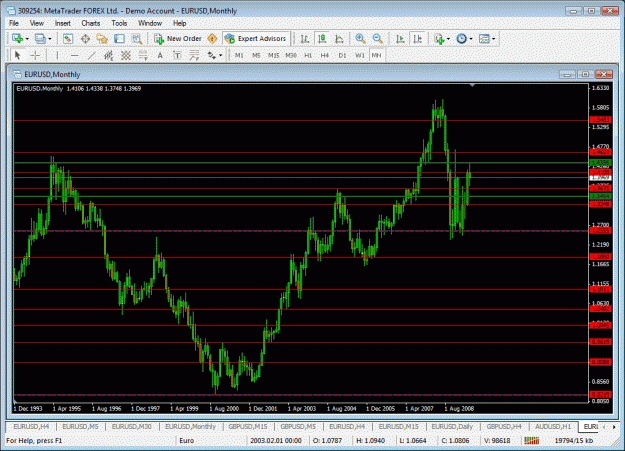Open the Navigator folder-star icon
The height and width of the screenshot is (451, 625).
(x=102, y=39)
